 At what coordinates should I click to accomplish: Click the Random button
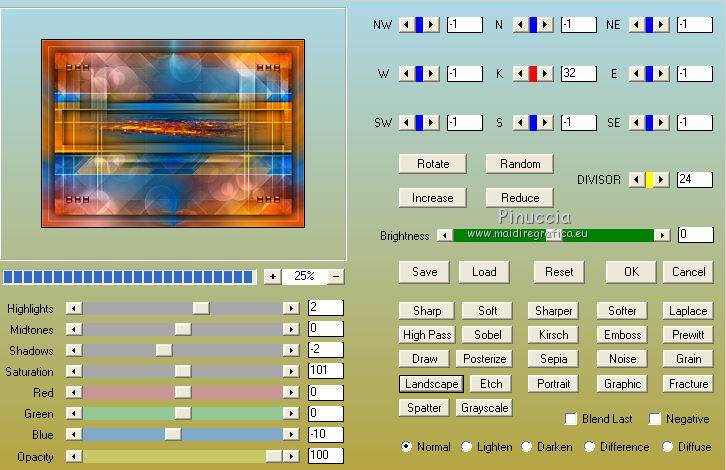(x=519, y=164)
